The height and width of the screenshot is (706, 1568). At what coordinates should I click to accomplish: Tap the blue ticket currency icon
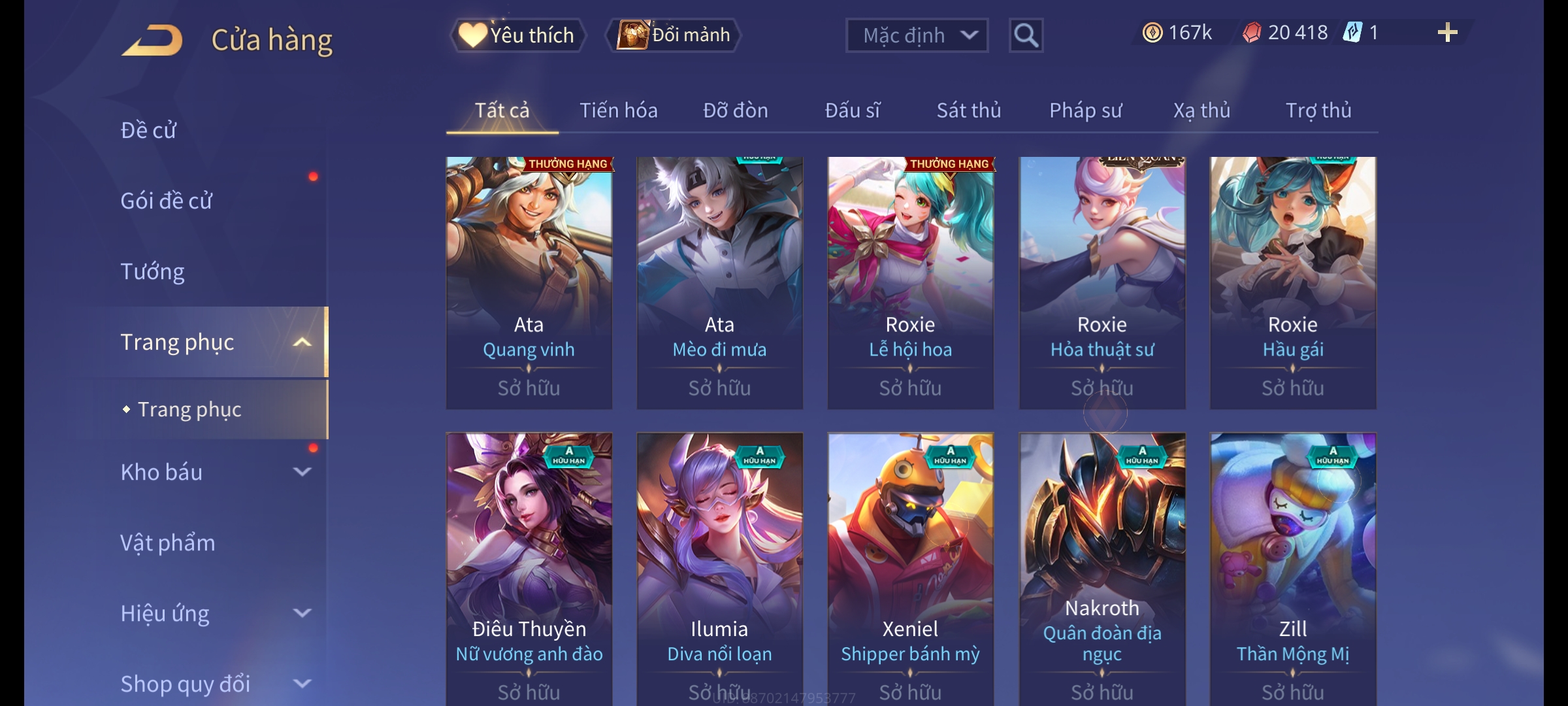click(x=1352, y=33)
